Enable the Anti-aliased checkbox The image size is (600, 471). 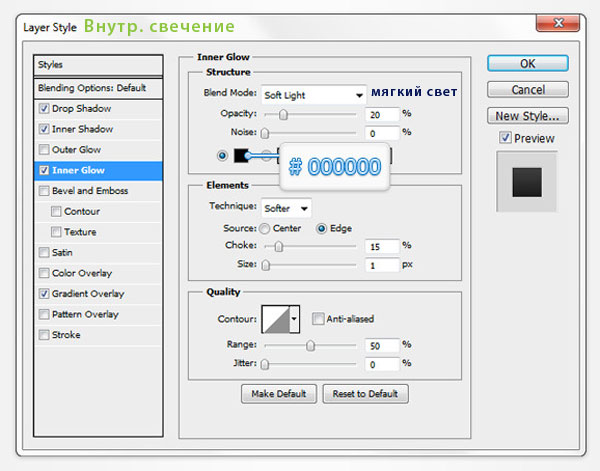click(x=318, y=320)
